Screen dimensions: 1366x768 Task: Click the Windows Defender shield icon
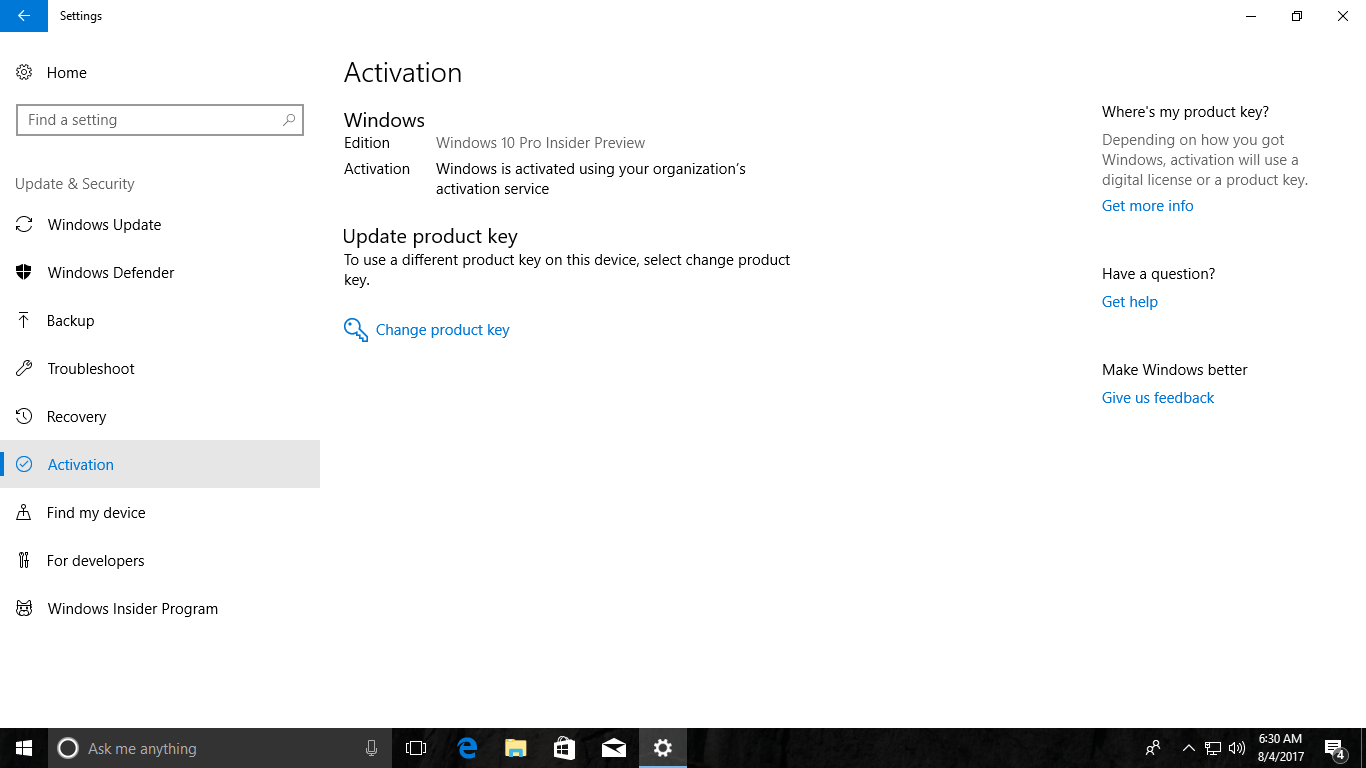tap(24, 272)
